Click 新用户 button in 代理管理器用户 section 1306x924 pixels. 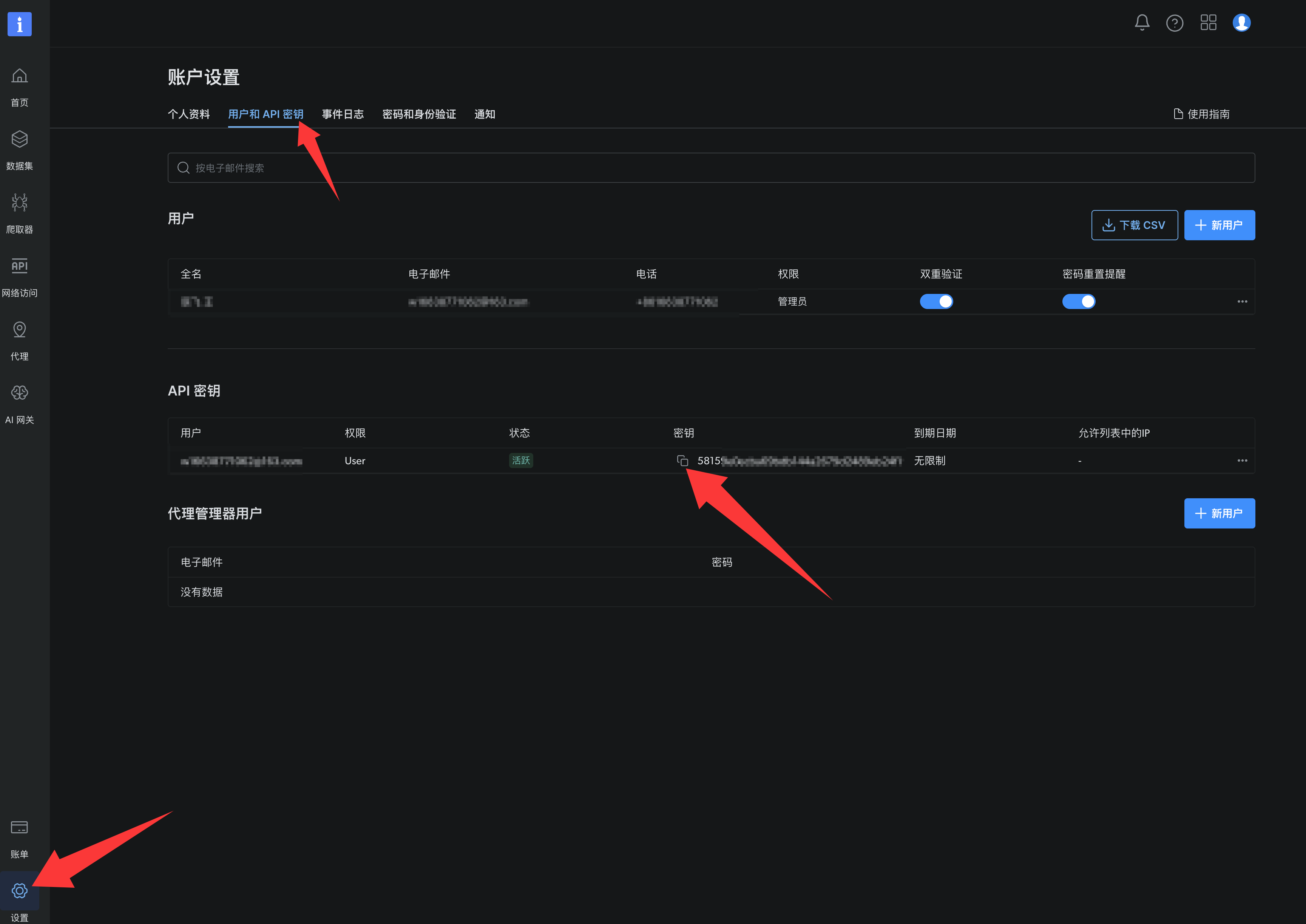1219,513
